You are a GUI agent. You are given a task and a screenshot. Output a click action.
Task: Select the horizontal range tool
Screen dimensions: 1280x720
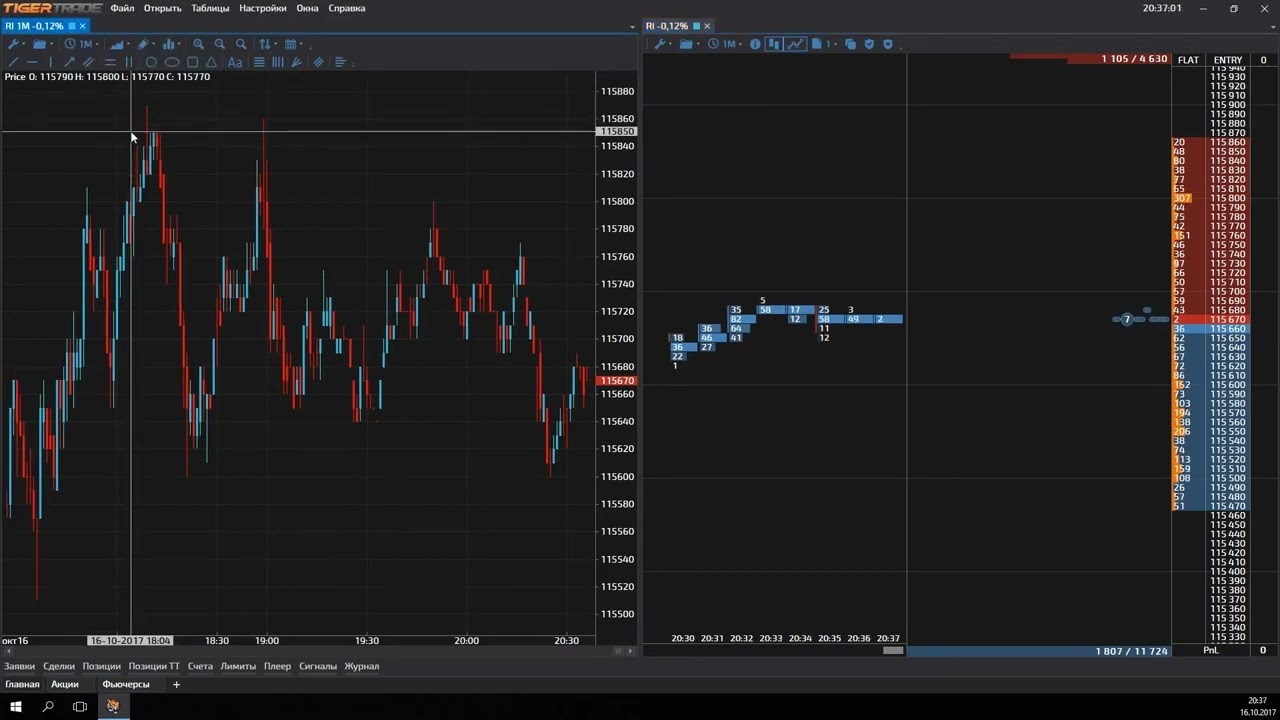pyautogui.click(x=110, y=62)
